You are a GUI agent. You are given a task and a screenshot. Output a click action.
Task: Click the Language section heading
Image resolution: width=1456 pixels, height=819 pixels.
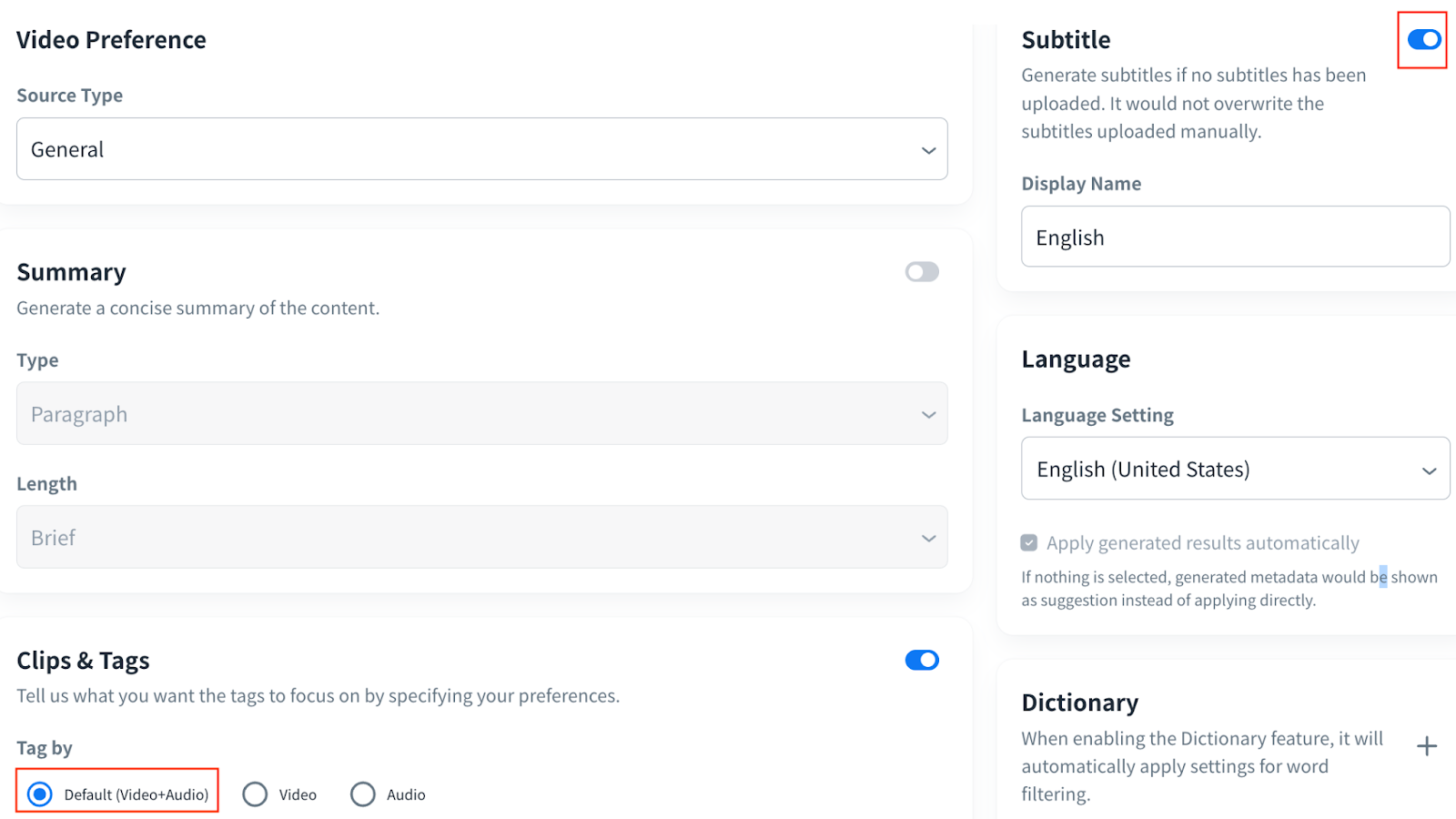[x=1076, y=359]
